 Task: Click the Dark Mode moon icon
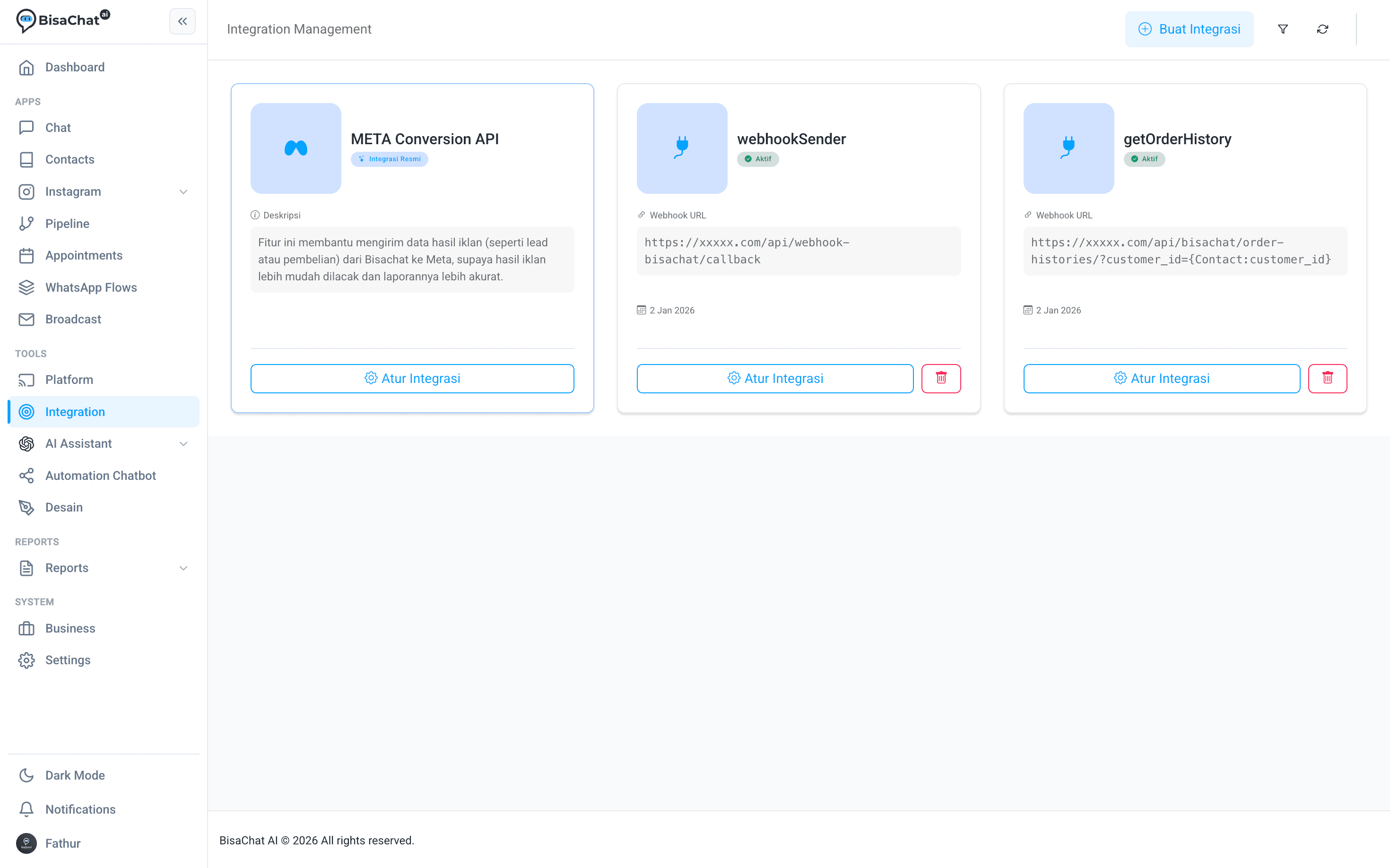tap(26, 775)
